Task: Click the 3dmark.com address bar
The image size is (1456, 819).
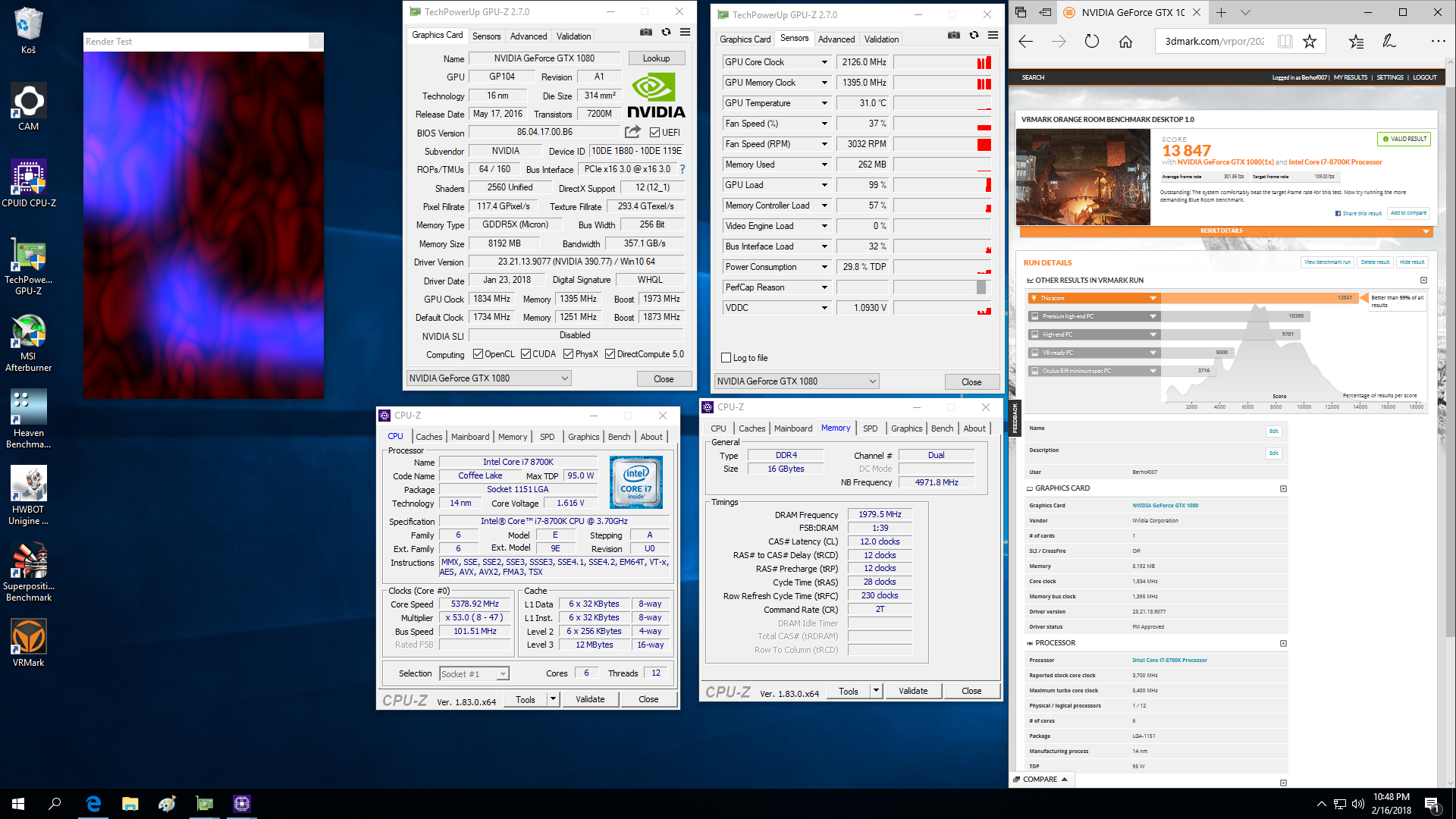Action: [x=1215, y=42]
